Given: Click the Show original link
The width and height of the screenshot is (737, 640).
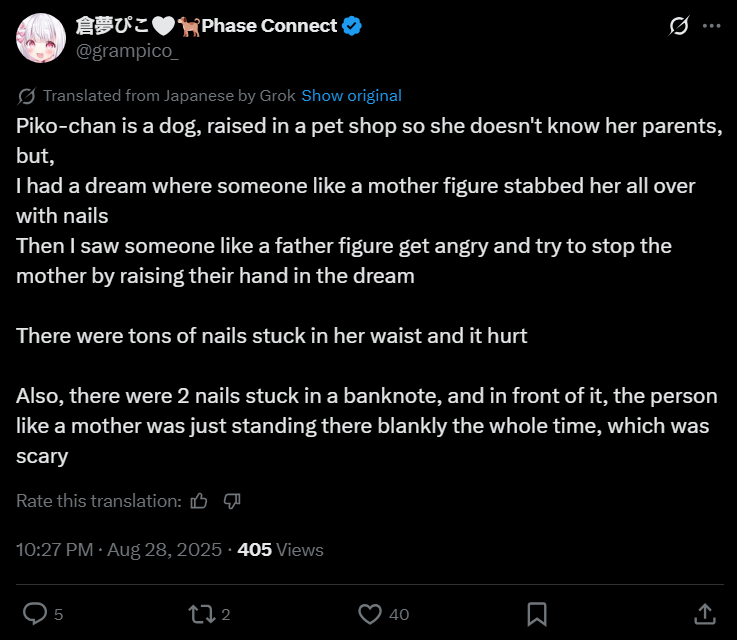Looking at the screenshot, I should pyautogui.click(x=351, y=96).
